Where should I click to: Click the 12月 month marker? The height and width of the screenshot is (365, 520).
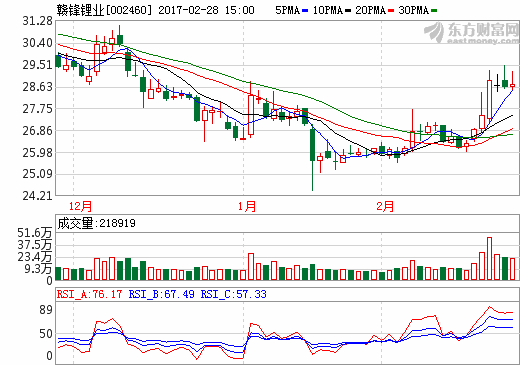click(80, 206)
